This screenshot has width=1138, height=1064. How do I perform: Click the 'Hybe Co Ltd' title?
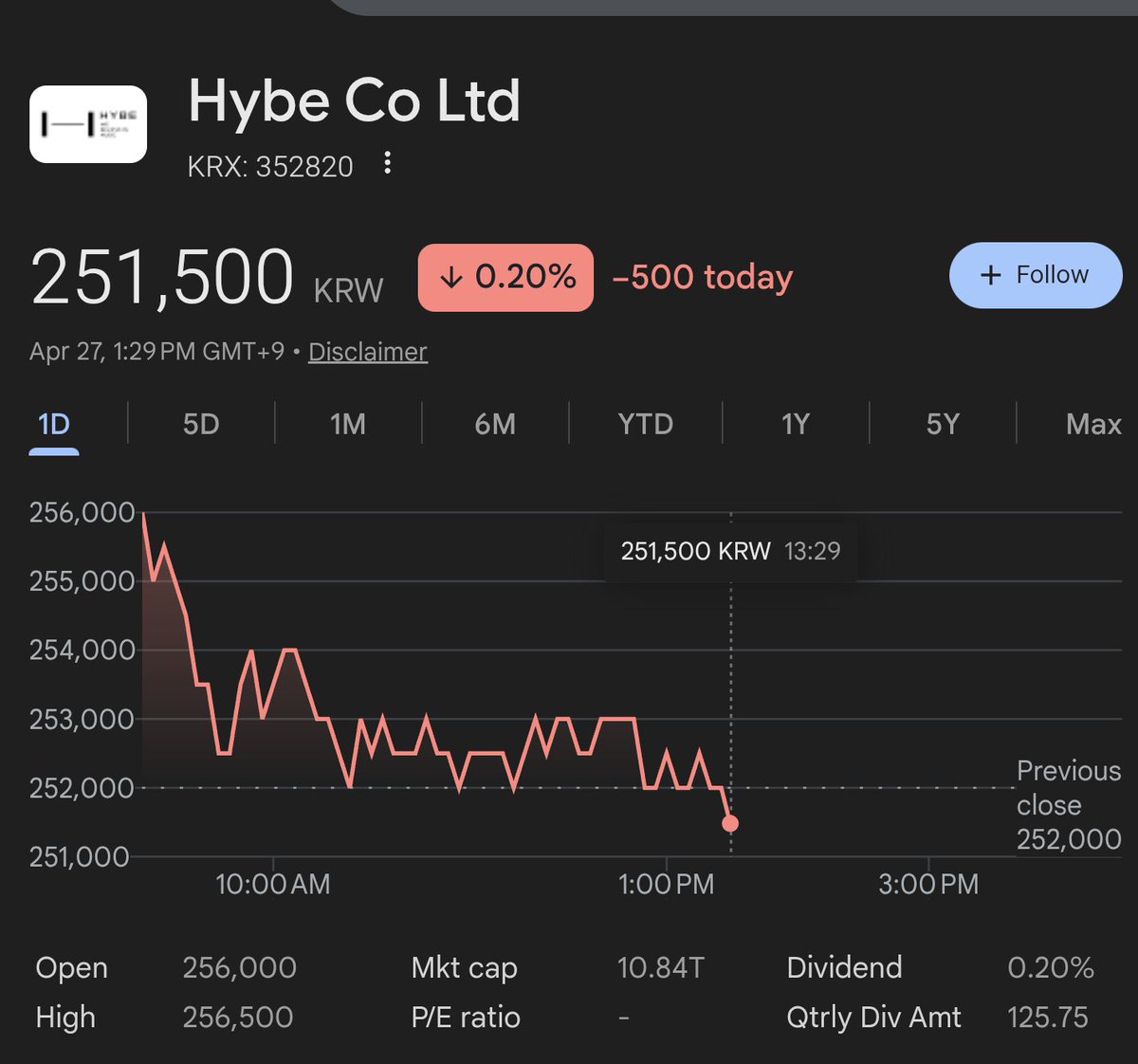click(355, 101)
